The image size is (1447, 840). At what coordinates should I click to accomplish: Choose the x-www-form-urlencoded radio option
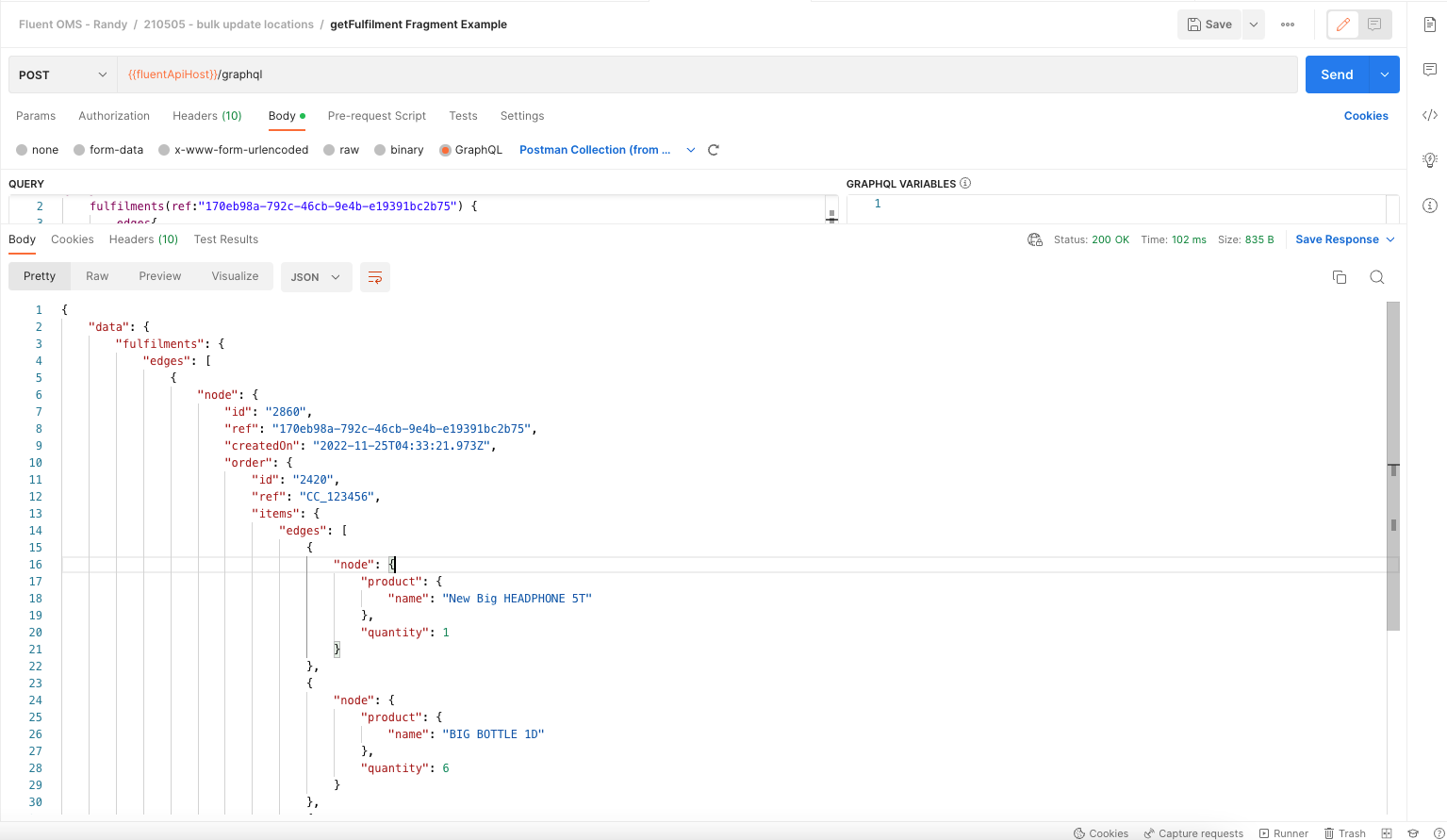165,150
